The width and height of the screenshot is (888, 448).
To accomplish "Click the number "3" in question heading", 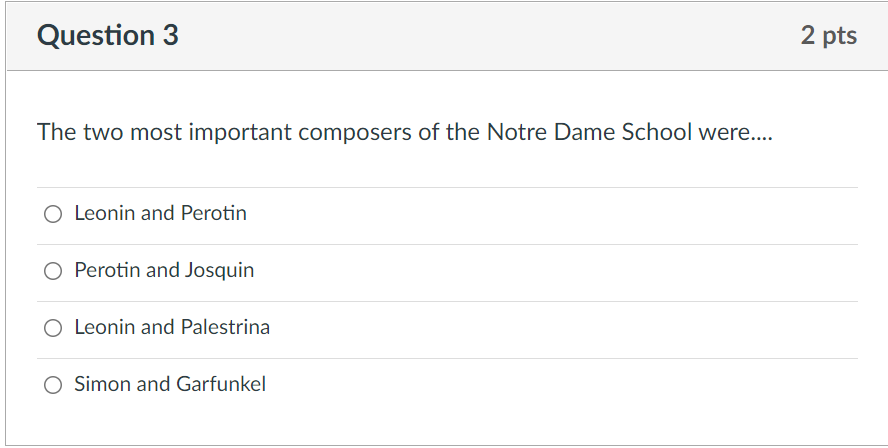I will tap(170, 36).
